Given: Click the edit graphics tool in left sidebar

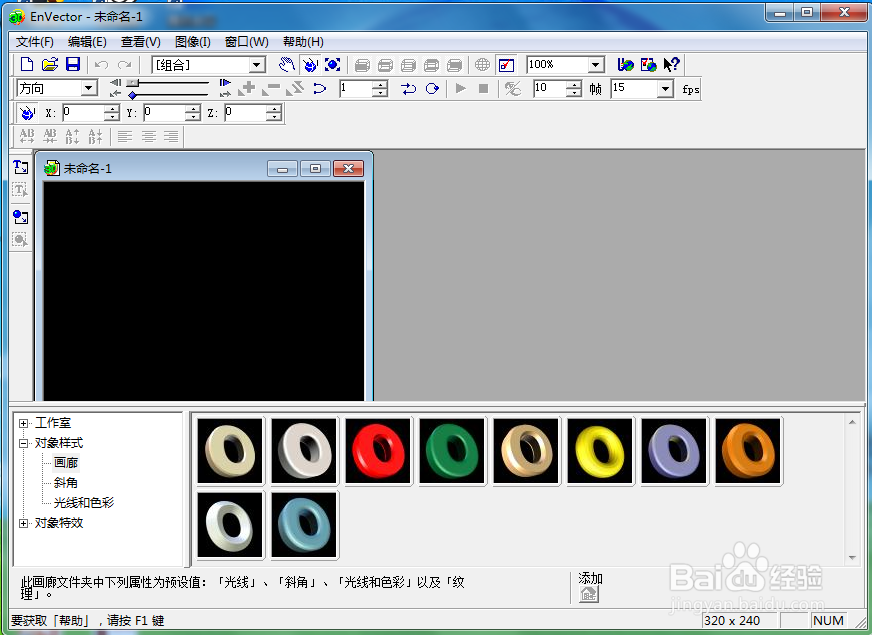Looking at the screenshot, I should click(x=21, y=240).
